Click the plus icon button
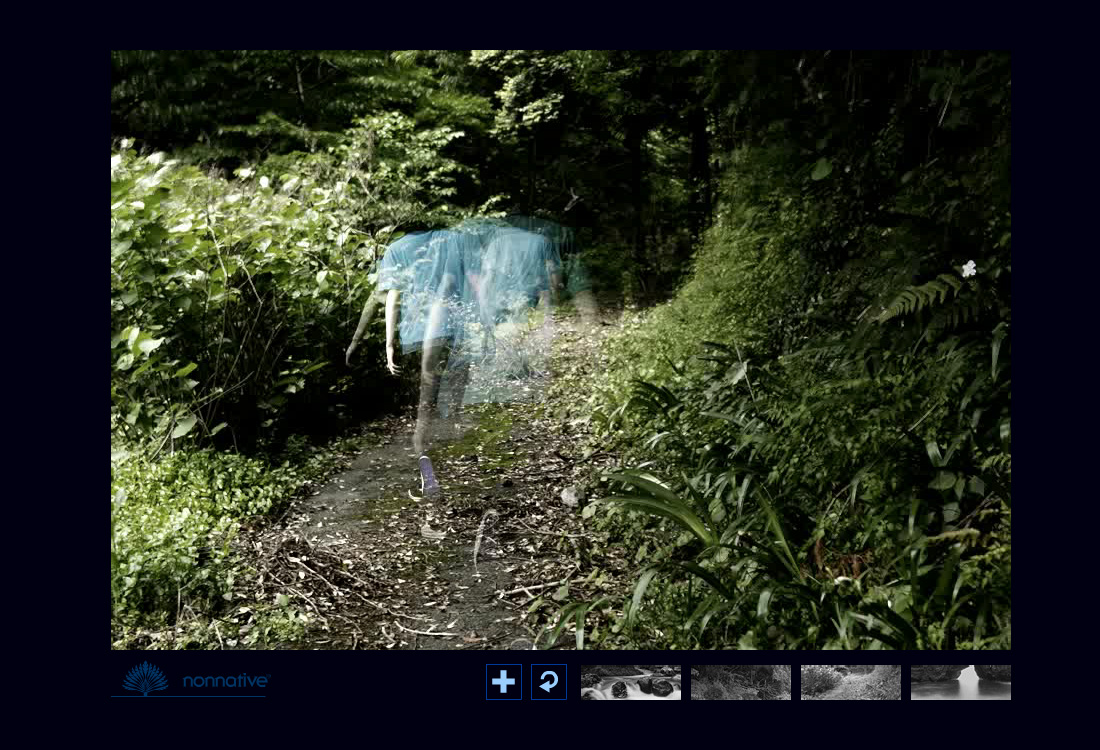This screenshot has width=1100, height=750. point(504,682)
